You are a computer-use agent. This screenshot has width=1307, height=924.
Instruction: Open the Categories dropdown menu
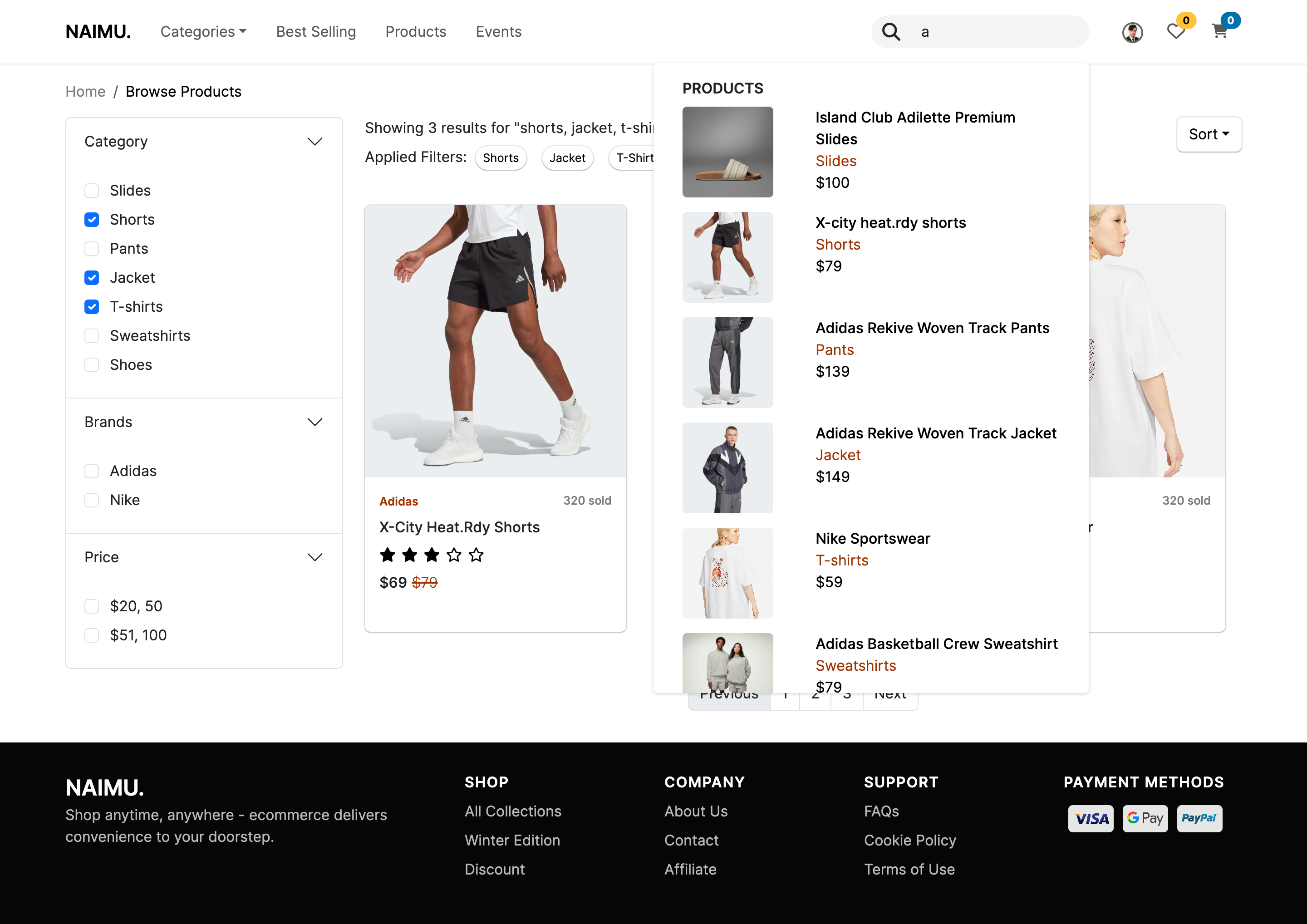203,32
